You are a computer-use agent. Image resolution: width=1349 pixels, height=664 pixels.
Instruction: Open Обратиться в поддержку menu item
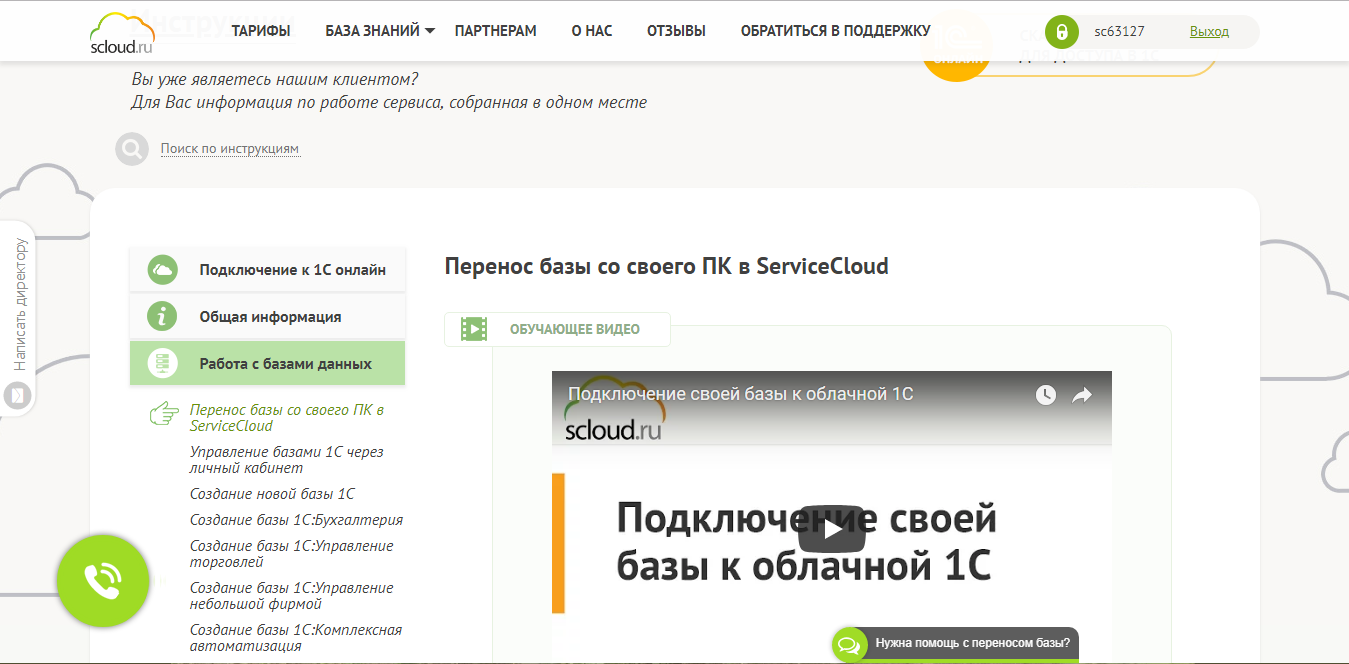point(836,31)
